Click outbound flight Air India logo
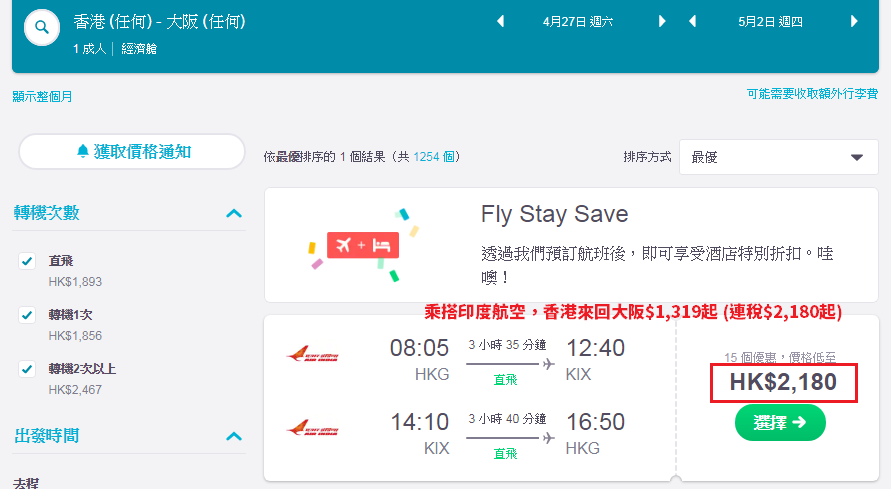The image size is (891, 489). (313, 354)
